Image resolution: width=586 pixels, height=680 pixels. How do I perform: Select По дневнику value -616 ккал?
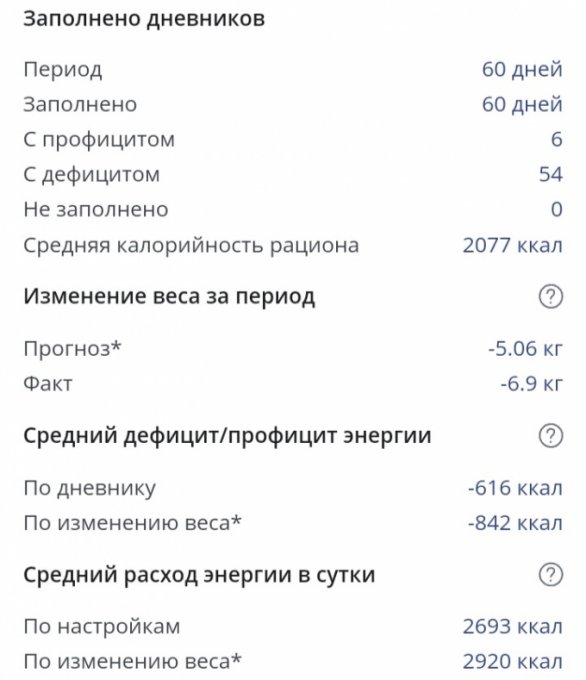515,488
